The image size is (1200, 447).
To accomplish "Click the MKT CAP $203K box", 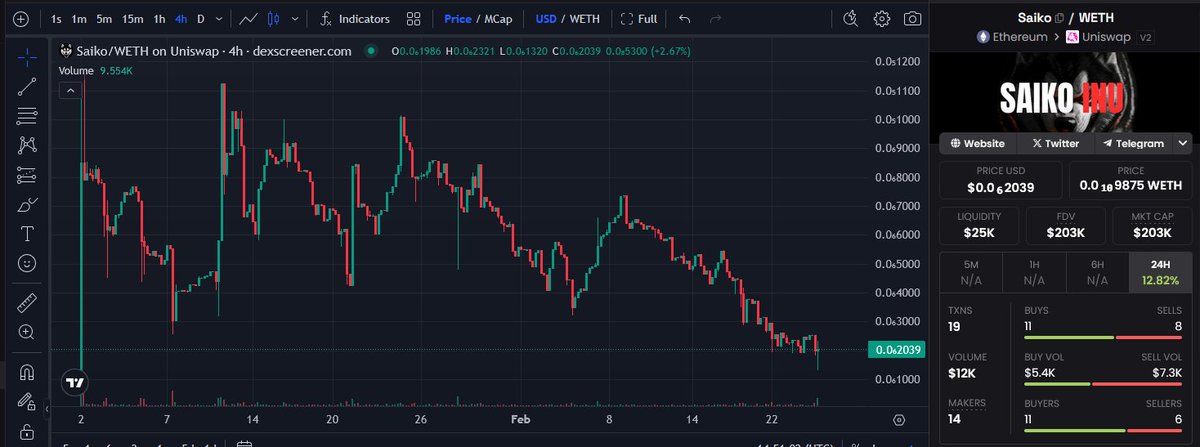I will click(x=1151, y=225).
